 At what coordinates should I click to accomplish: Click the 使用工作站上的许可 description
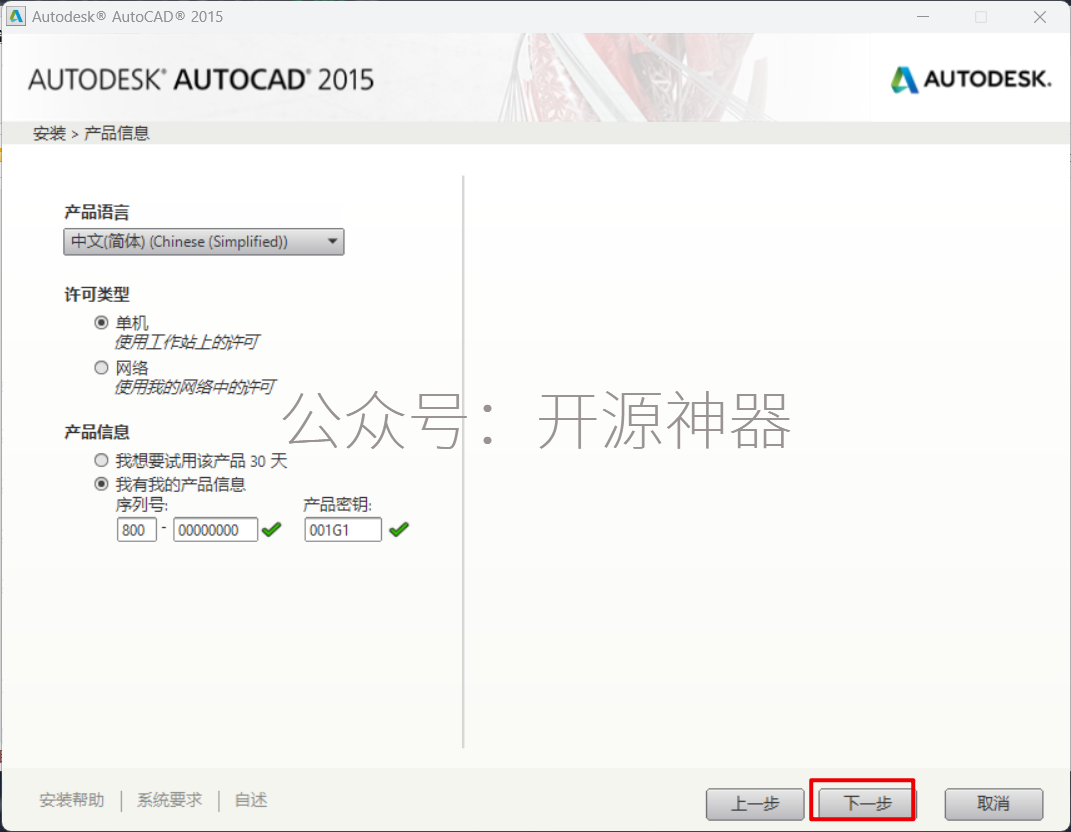[186, 342]
